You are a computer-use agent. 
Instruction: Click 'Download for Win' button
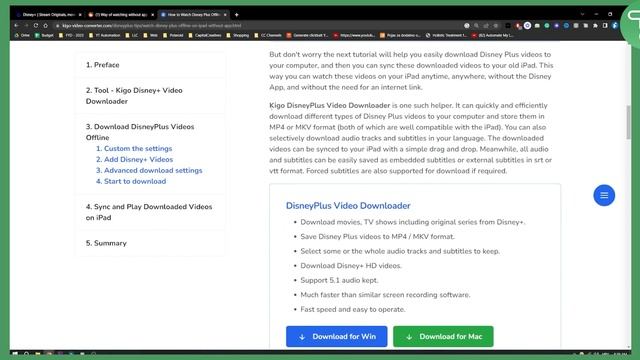coord(337,337)
